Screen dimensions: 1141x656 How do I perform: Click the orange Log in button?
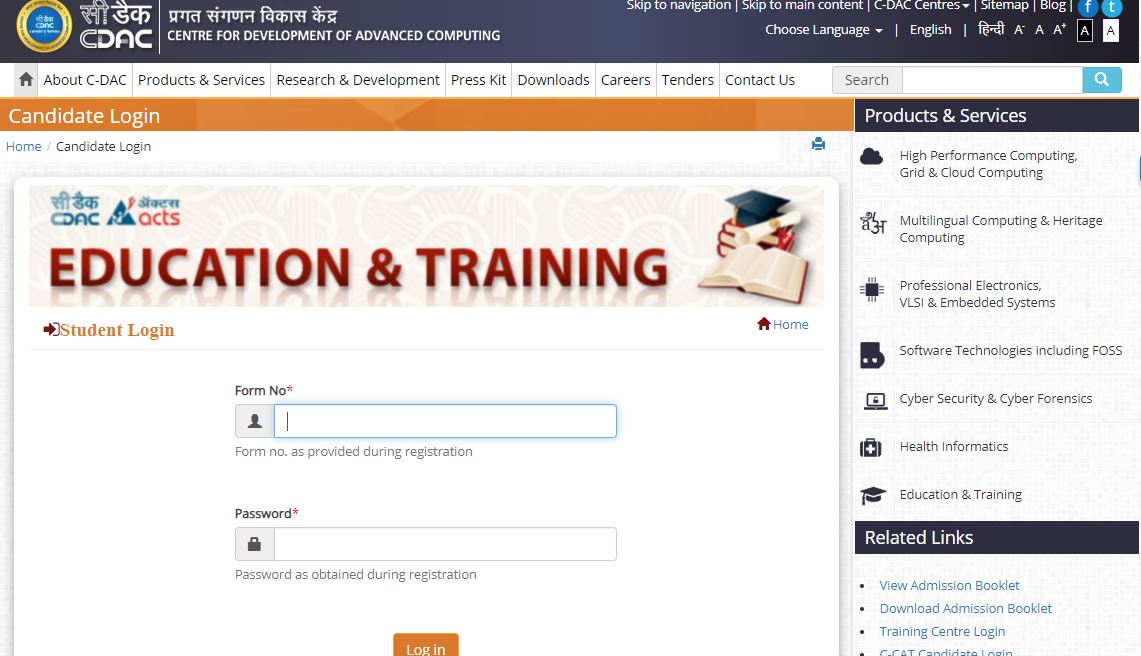(x=426, y=645)
